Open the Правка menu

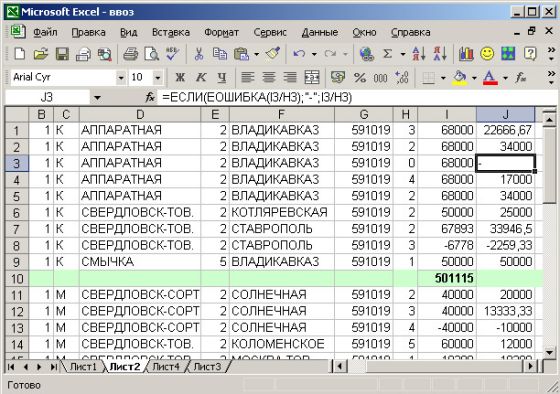click(x=88, y=32)
